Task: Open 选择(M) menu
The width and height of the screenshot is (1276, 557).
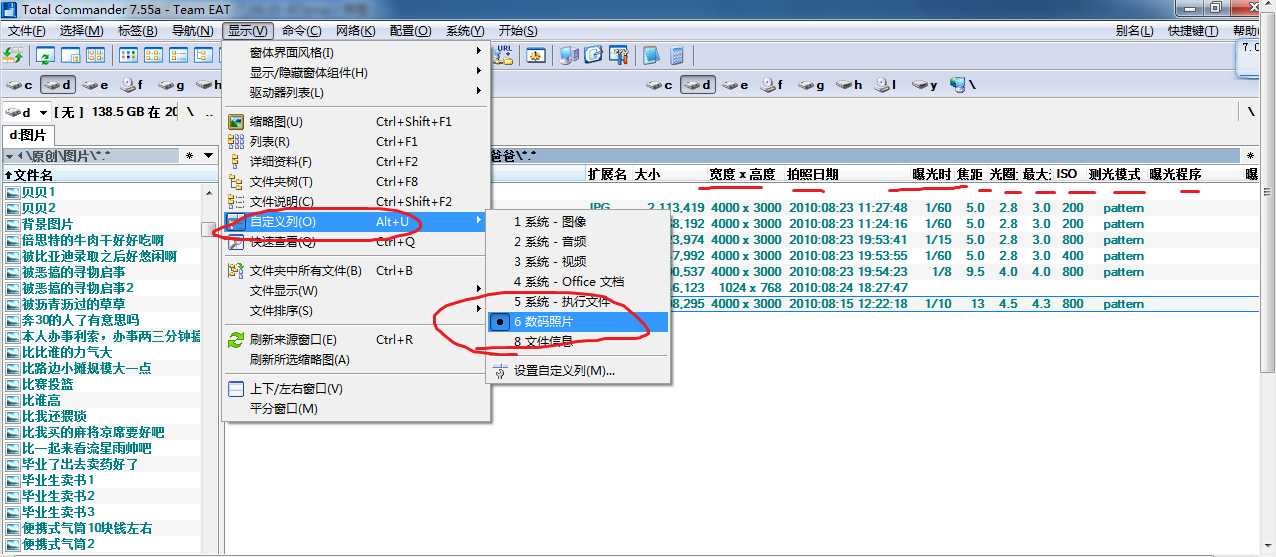Action: 82,31
